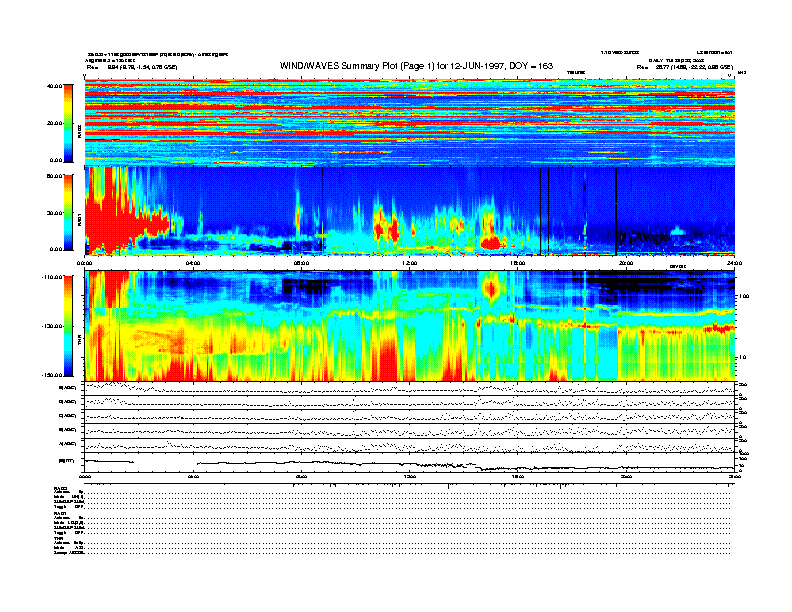This screenshot has height=612, width=792.
Task: Click the 40.00 label on RAD2 scale
Action: point(55,86)
